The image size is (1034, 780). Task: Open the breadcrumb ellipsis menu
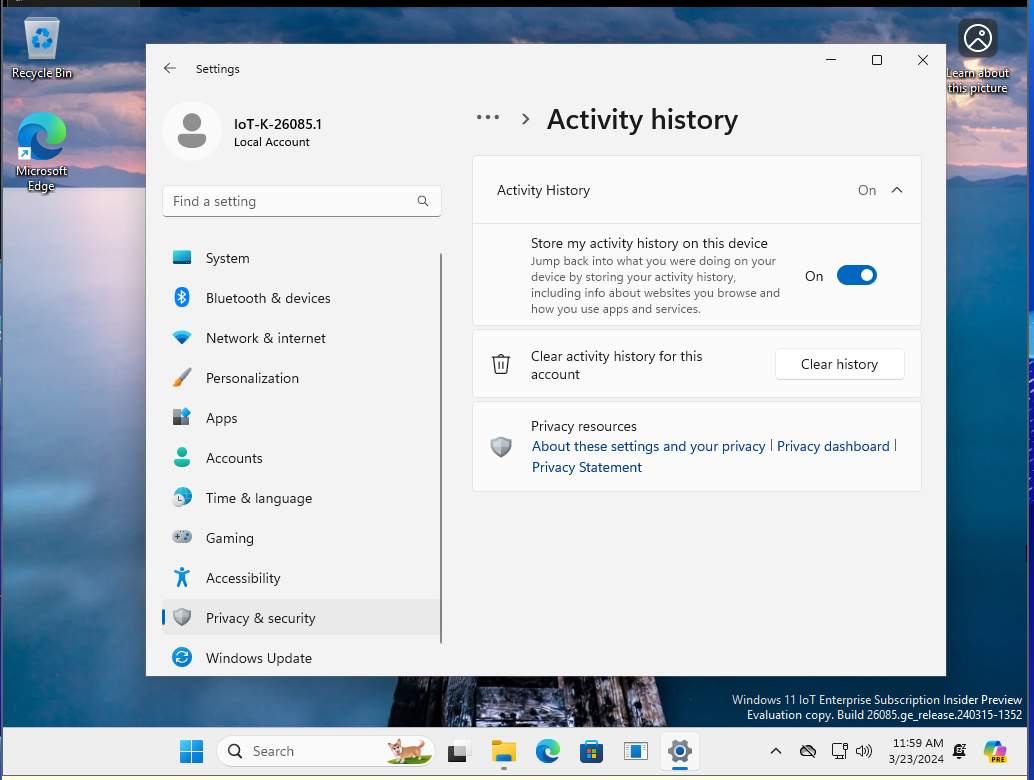click(488, 117)
